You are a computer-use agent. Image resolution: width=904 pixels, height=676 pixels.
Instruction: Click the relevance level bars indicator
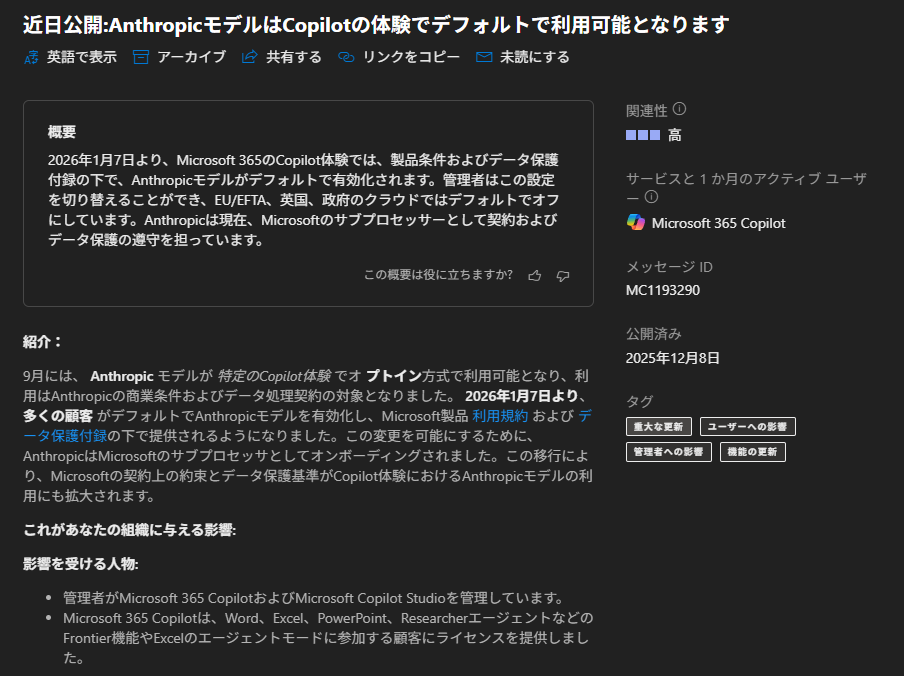(x=643, y=134)
